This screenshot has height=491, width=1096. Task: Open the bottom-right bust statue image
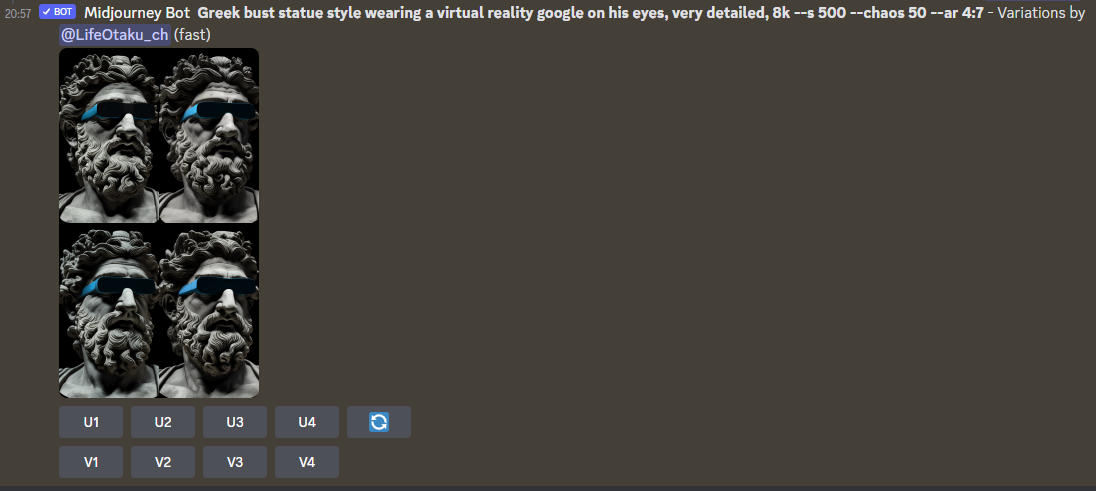pos(209,311)
